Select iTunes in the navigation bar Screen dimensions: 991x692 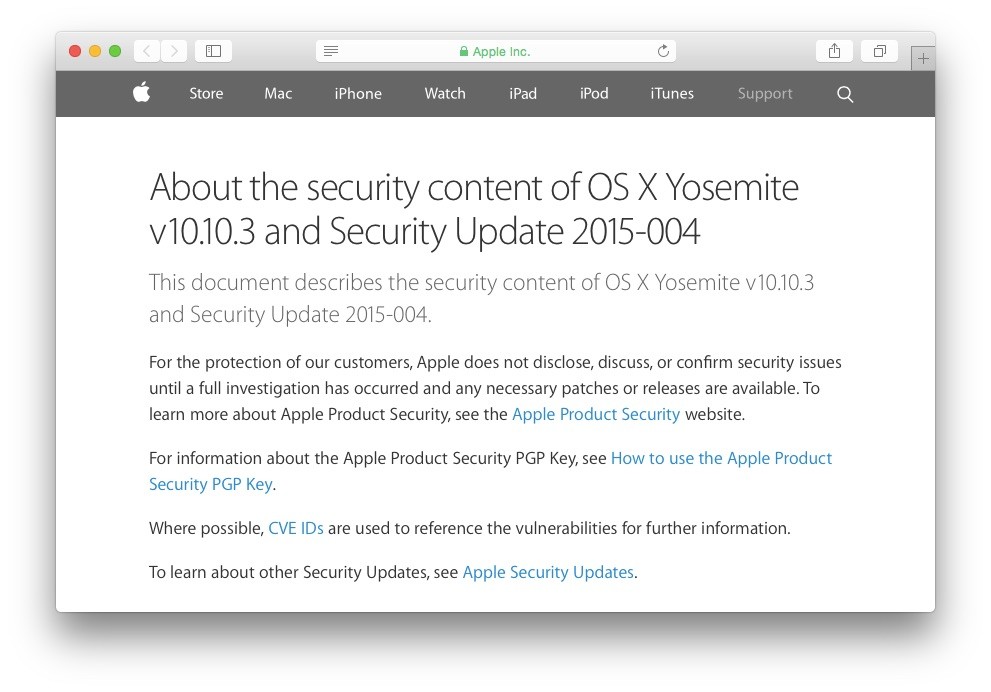pos(672,94)
